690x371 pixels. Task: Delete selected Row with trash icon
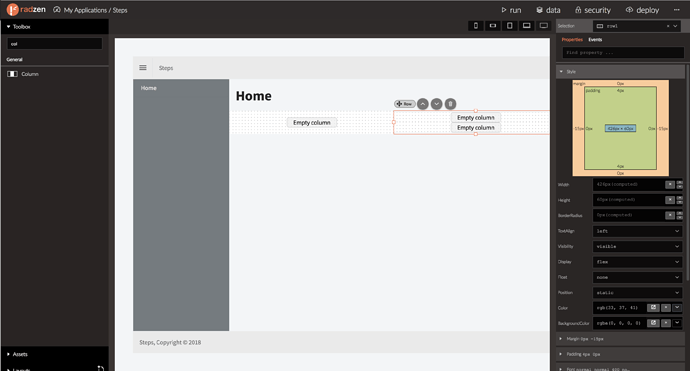click(x=450, y=104)
